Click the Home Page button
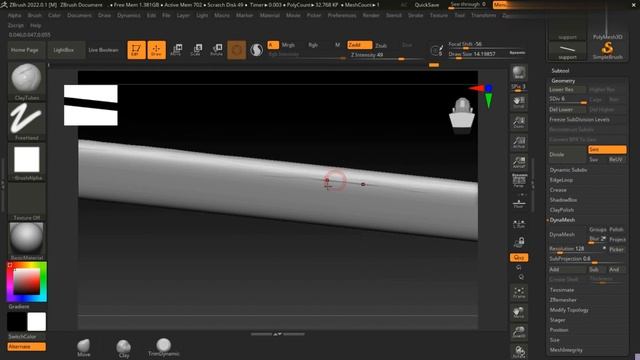This screenshot has height=360, width=640. point(26,50)
